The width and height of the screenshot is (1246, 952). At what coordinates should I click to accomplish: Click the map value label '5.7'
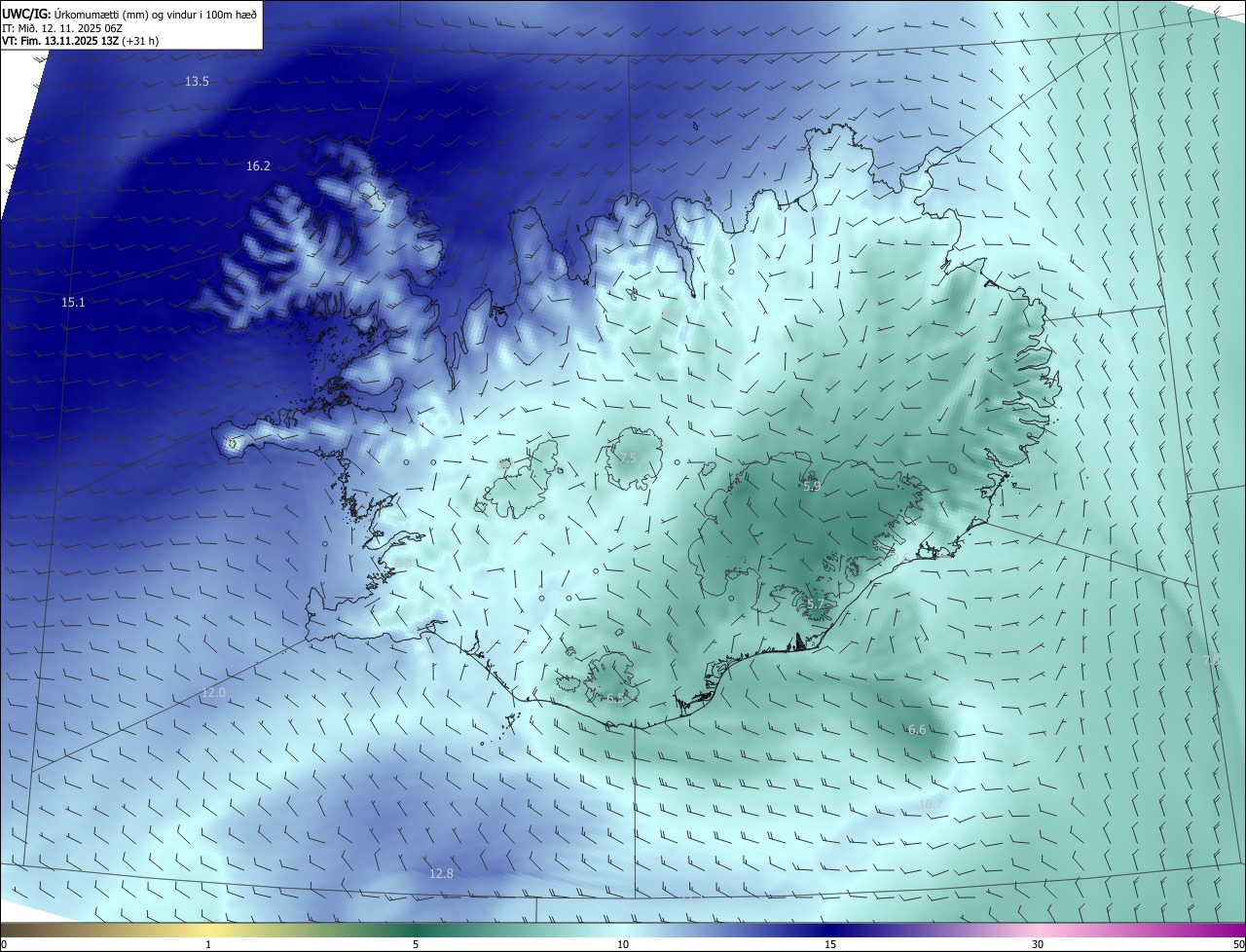click(815, 604)
